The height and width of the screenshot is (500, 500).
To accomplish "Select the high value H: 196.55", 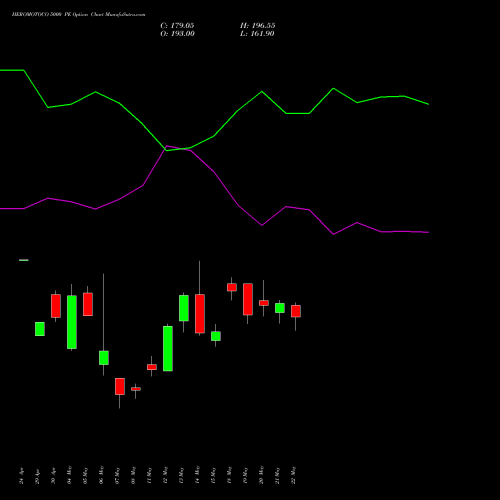I will tap(258, 26).
